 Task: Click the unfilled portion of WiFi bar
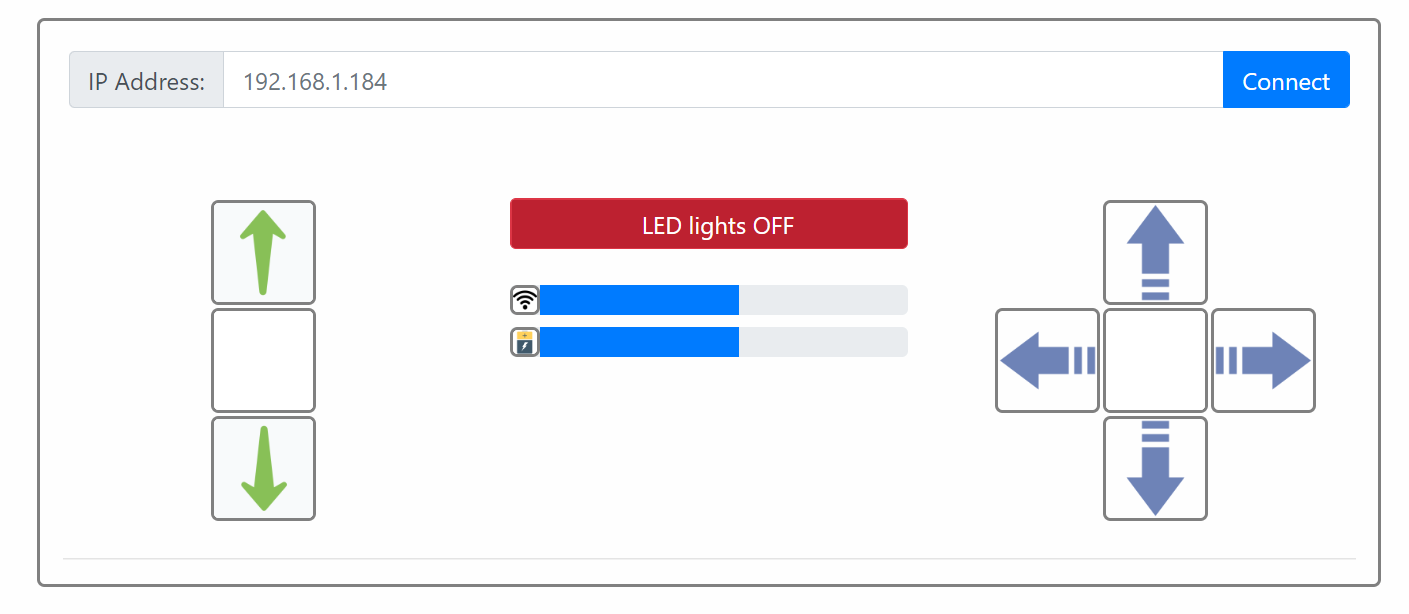point(823,300)
